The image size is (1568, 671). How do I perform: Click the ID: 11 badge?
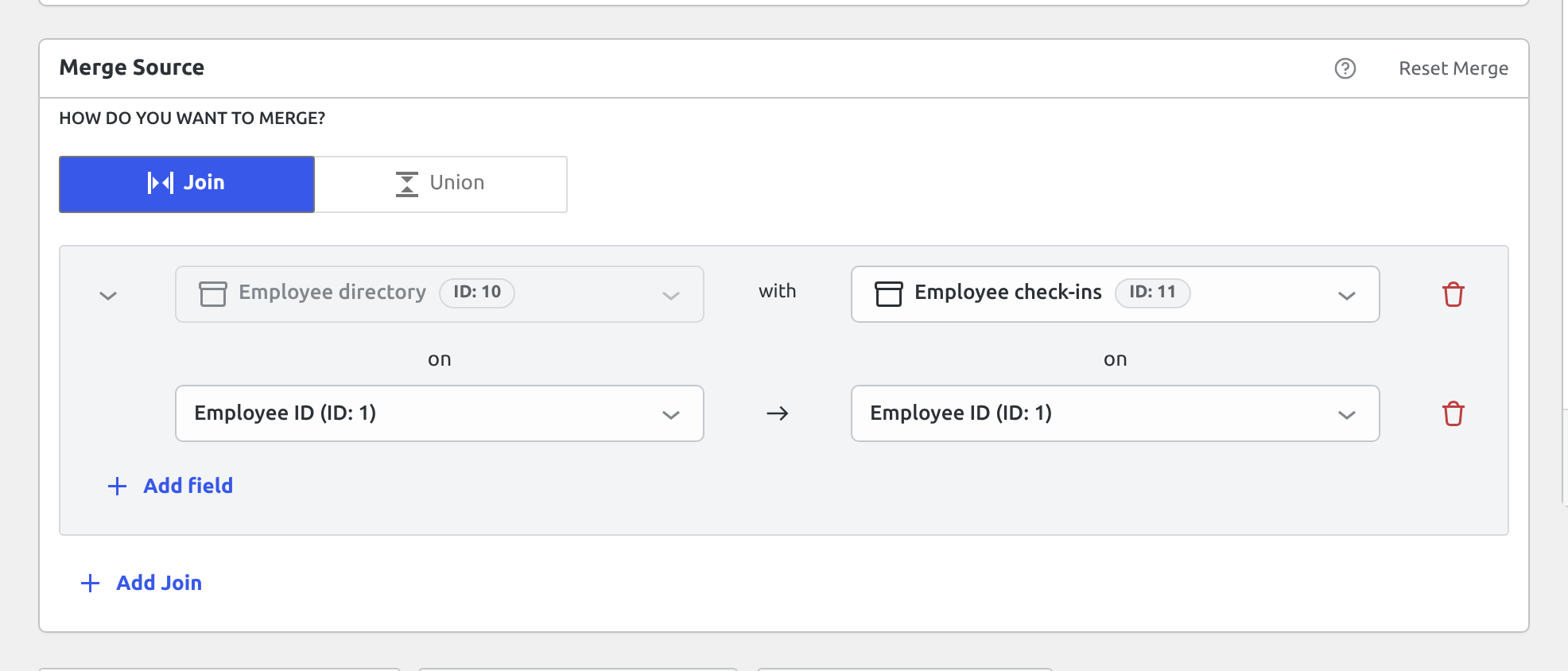coord(1153,293)
